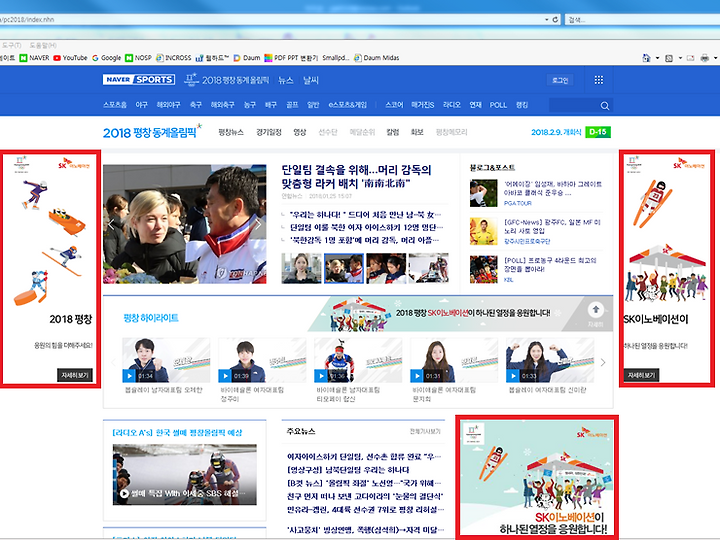The image size is (720, 540).
Task: Click into the Naver Sports search field
Action: [x=574, y=106]
